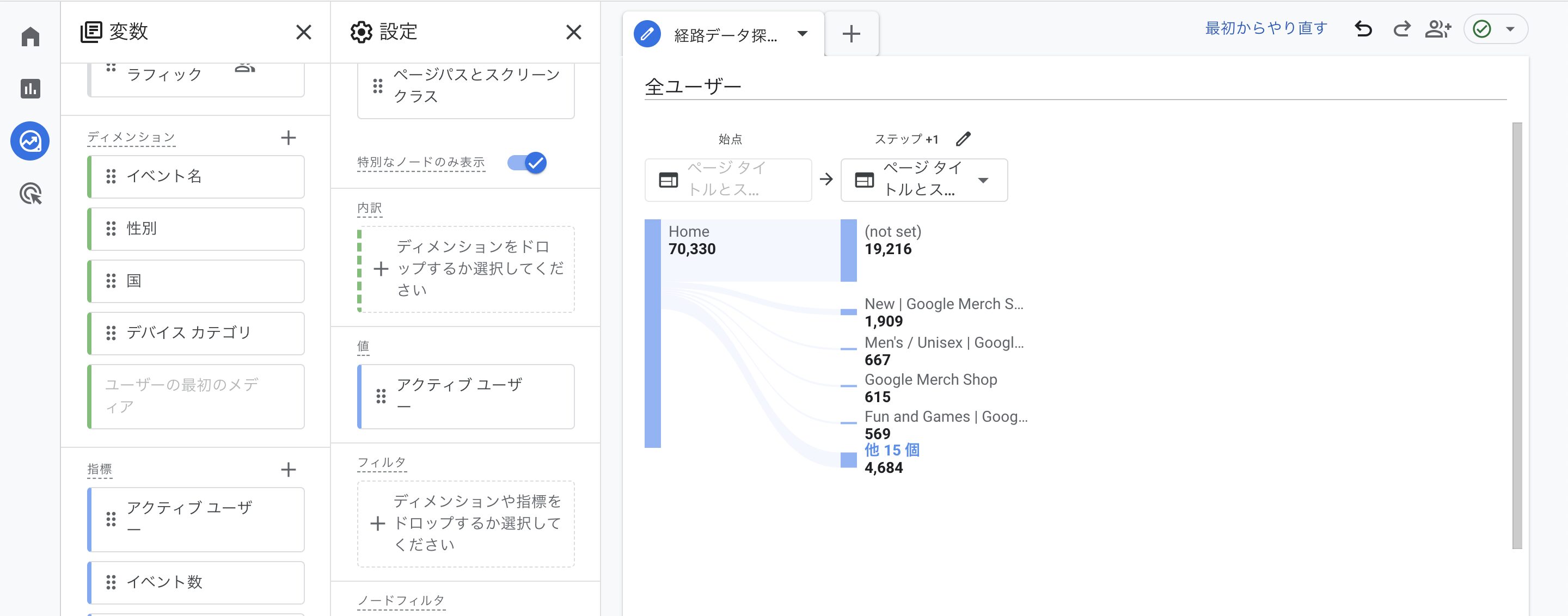Click drag handle of イベント名
This screenshot has height=616, width=1568.
click(111, 176)
